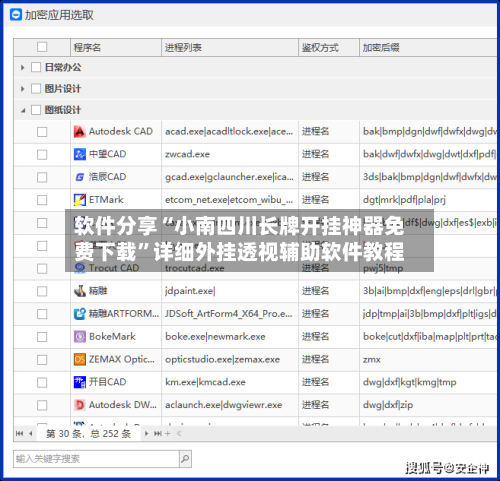Click the 加密应用选取 window title icon

point(16,15)
